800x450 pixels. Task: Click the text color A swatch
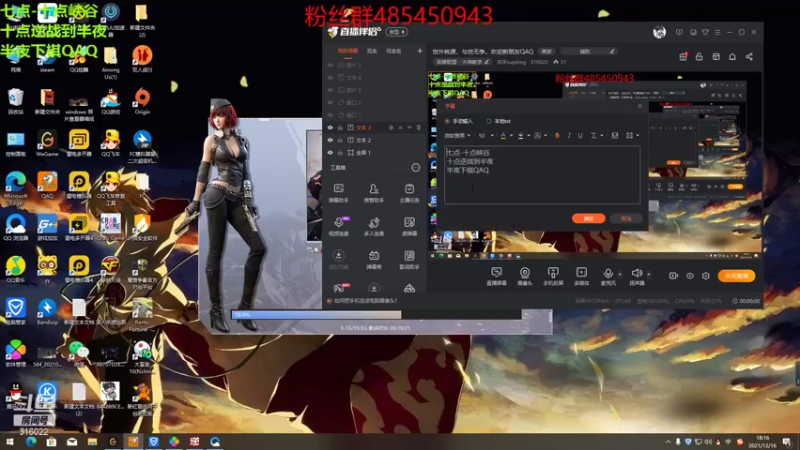point(503,136)
